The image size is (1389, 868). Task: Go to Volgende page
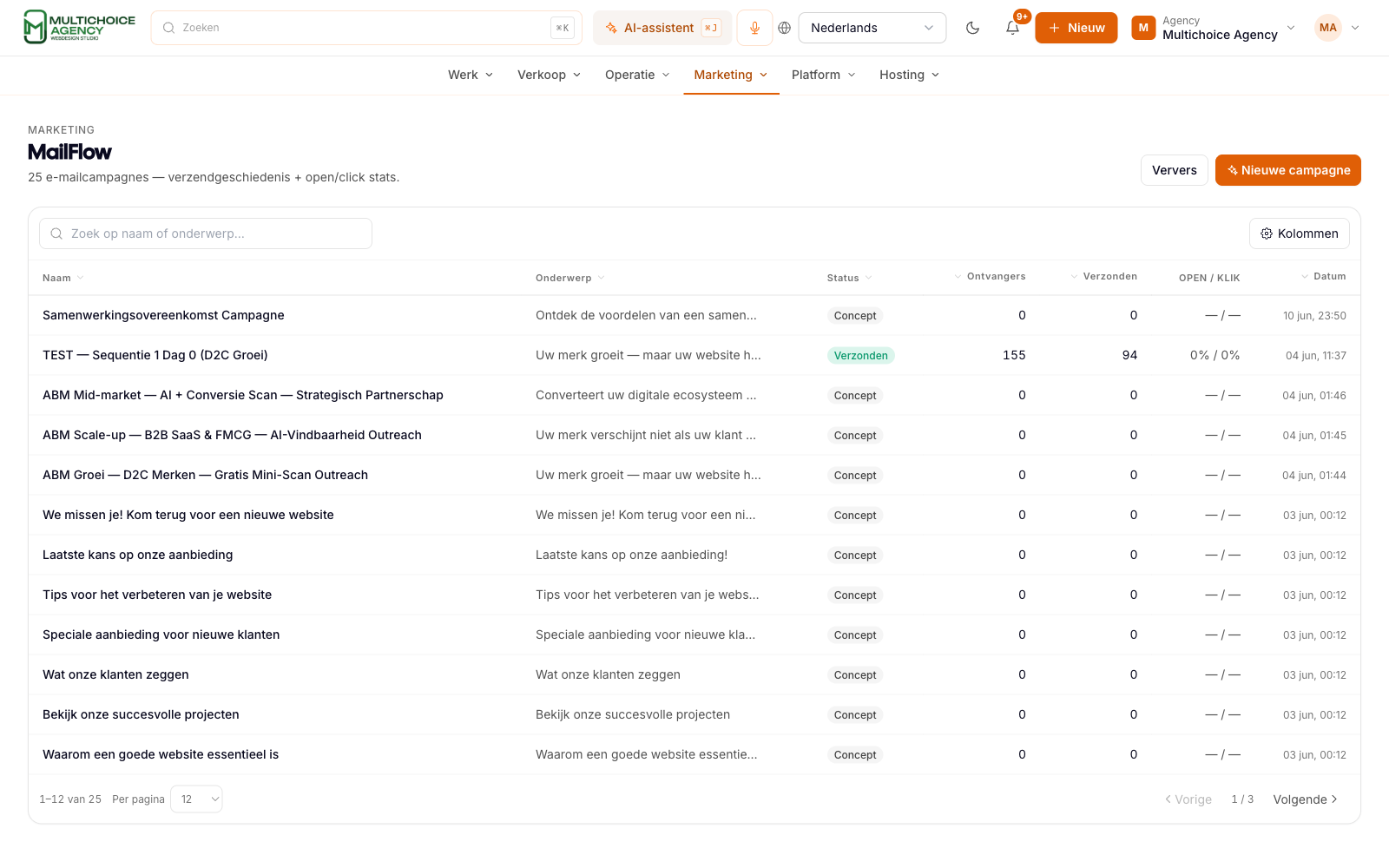[1305, 799]
